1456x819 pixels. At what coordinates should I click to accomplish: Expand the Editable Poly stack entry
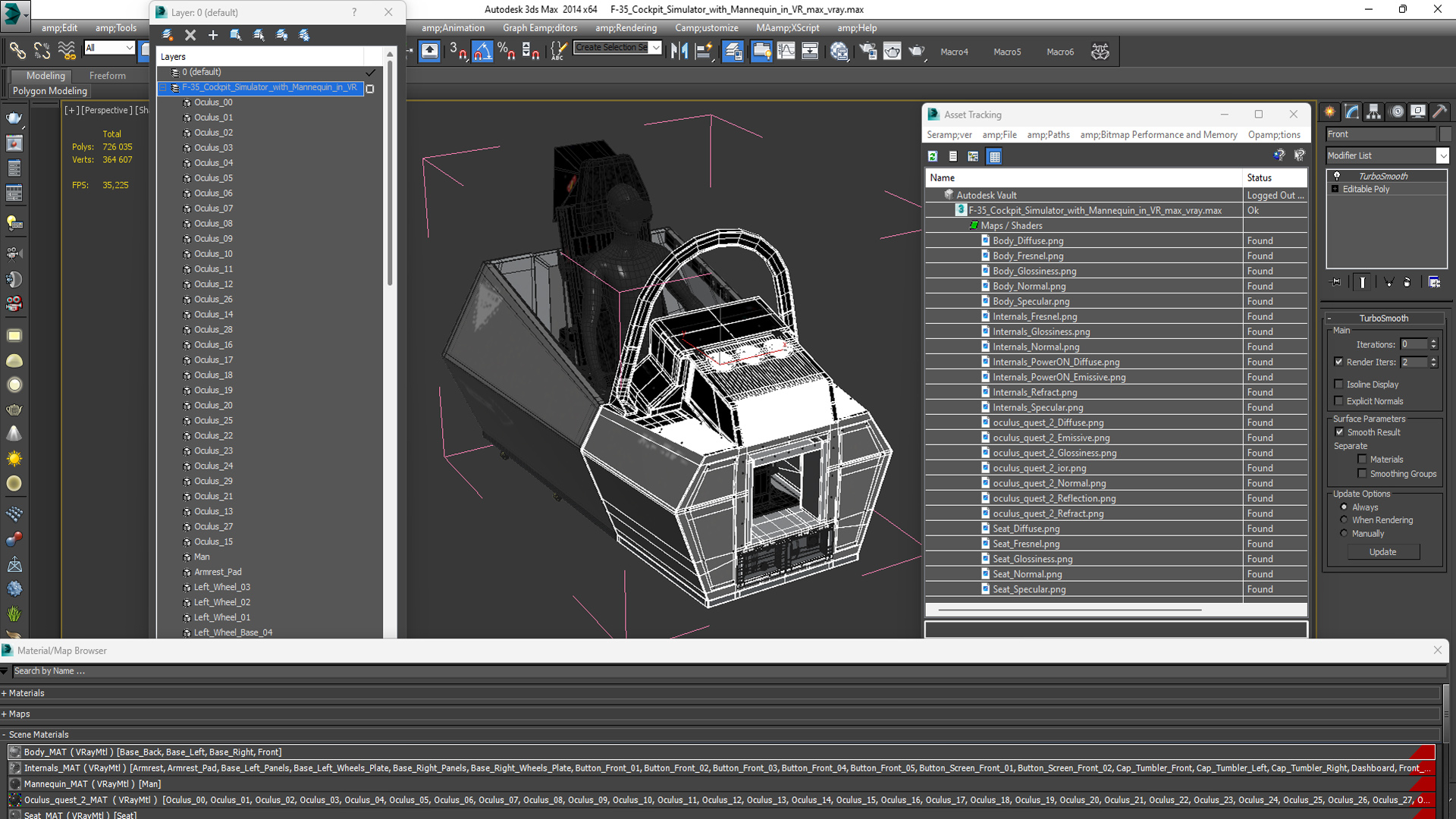pyautogui.click(x=1335, y=189)
